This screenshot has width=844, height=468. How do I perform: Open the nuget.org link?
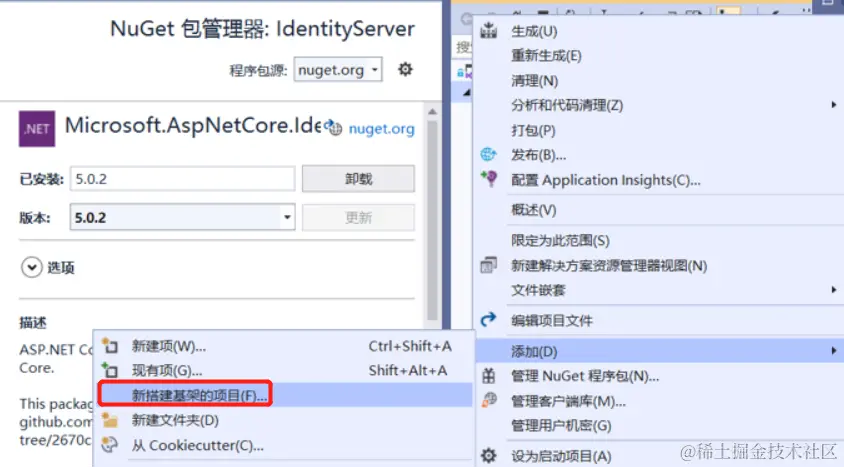pos(381,129)
